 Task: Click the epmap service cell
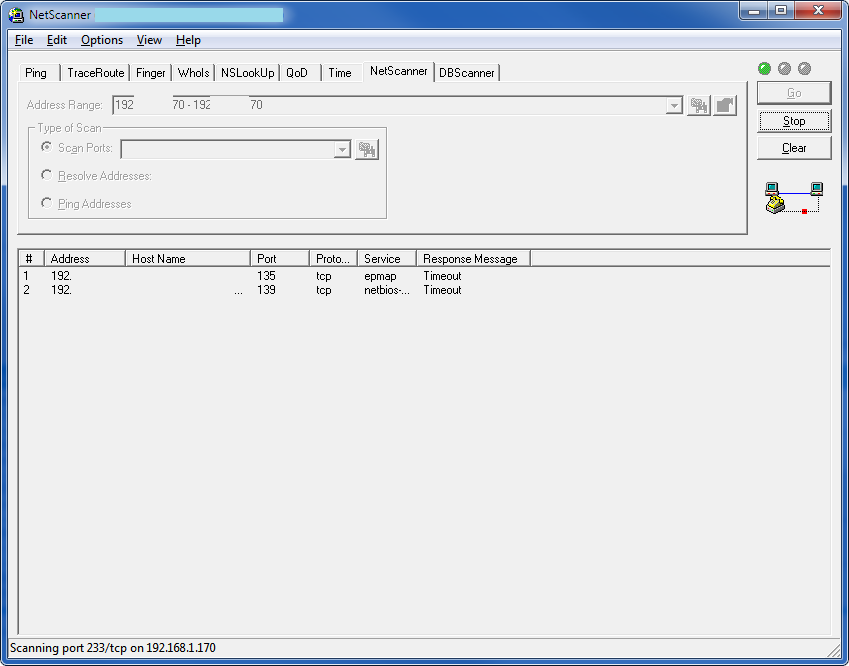click(x=380, y=276)
